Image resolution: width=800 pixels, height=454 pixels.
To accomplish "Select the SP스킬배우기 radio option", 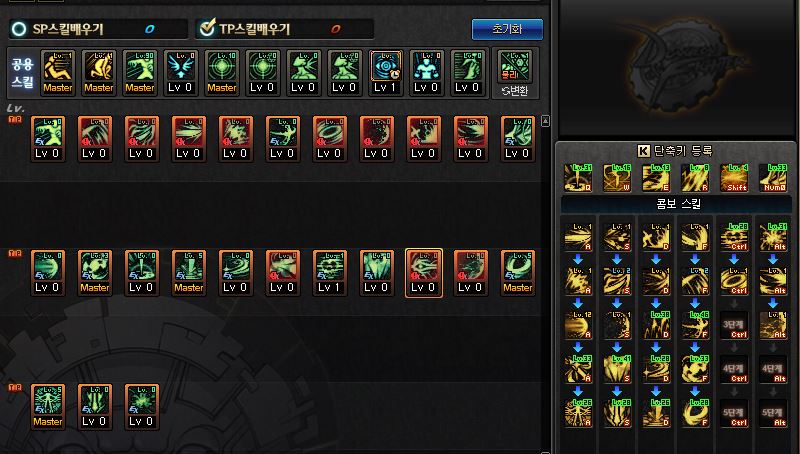I will click(19, 29).
